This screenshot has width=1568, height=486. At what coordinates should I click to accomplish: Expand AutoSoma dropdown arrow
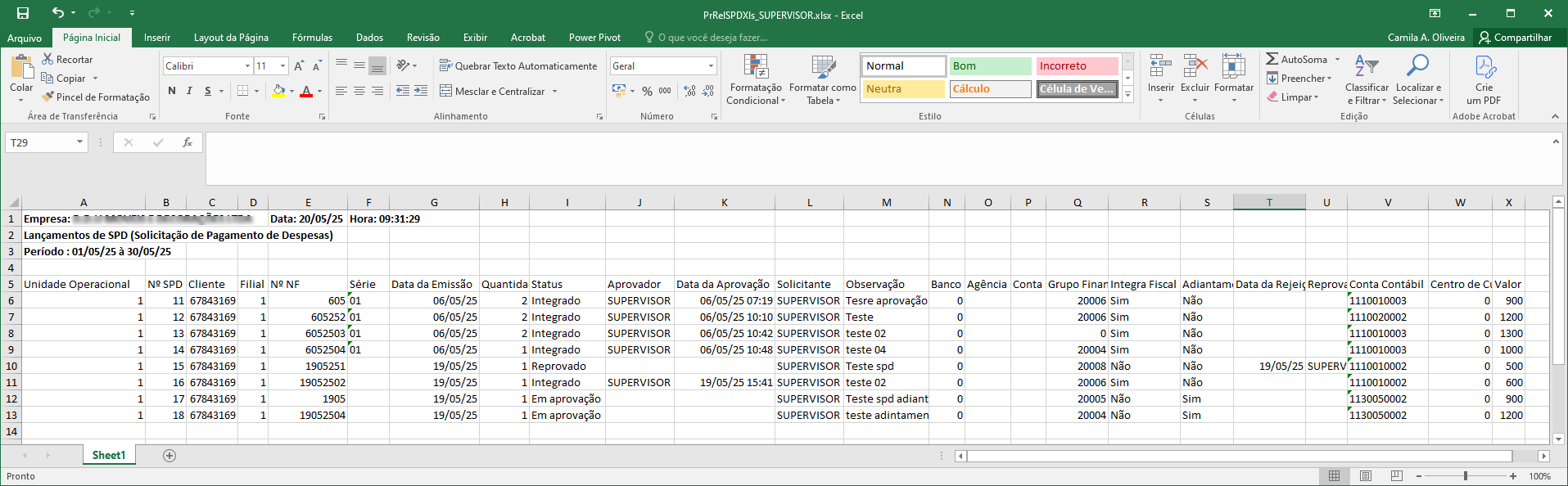[1337, 60]
